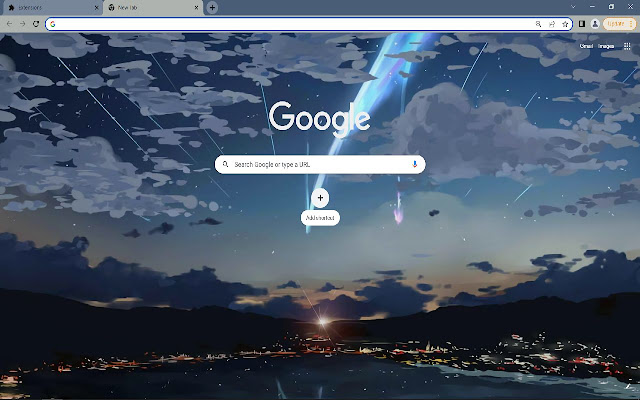Bookmark this tab with the star
The height and width of the screenshot is (400, 640).
tap(565, 24)
